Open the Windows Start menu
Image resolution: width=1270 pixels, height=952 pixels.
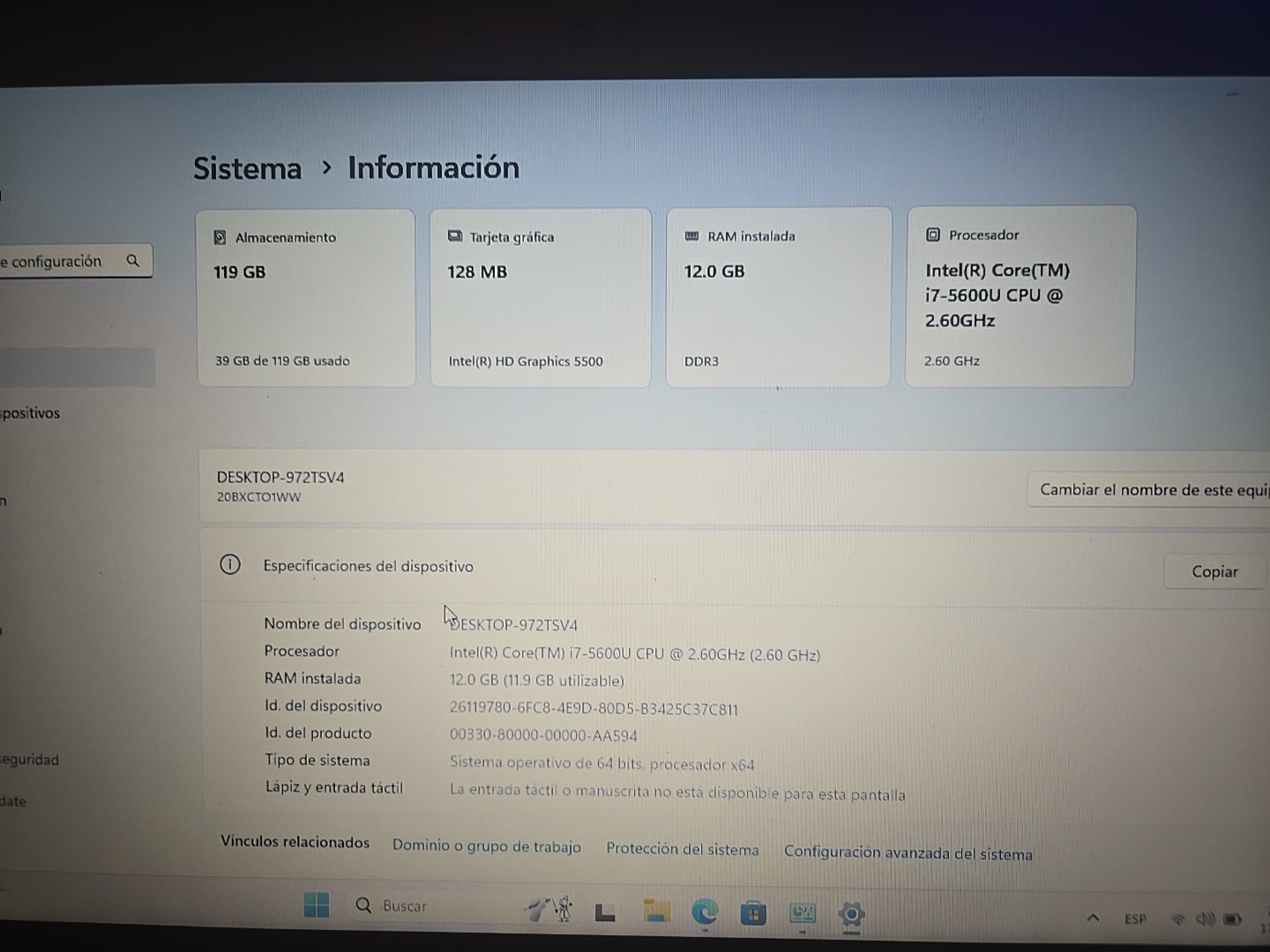pyautogui.click(x=316, y=905)
